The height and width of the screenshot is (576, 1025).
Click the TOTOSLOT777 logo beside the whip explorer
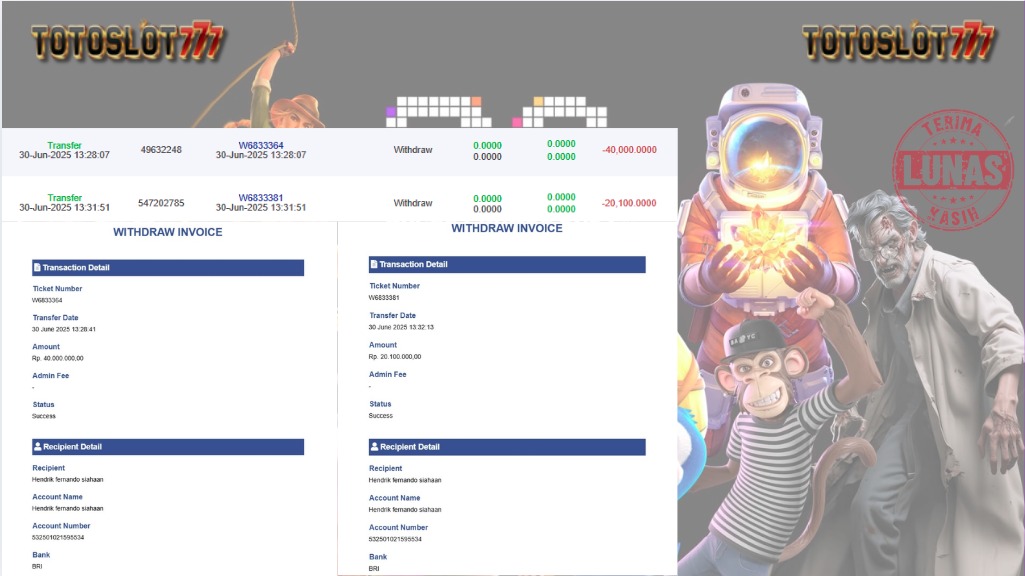pyautogui.click(x=128, y=41)
